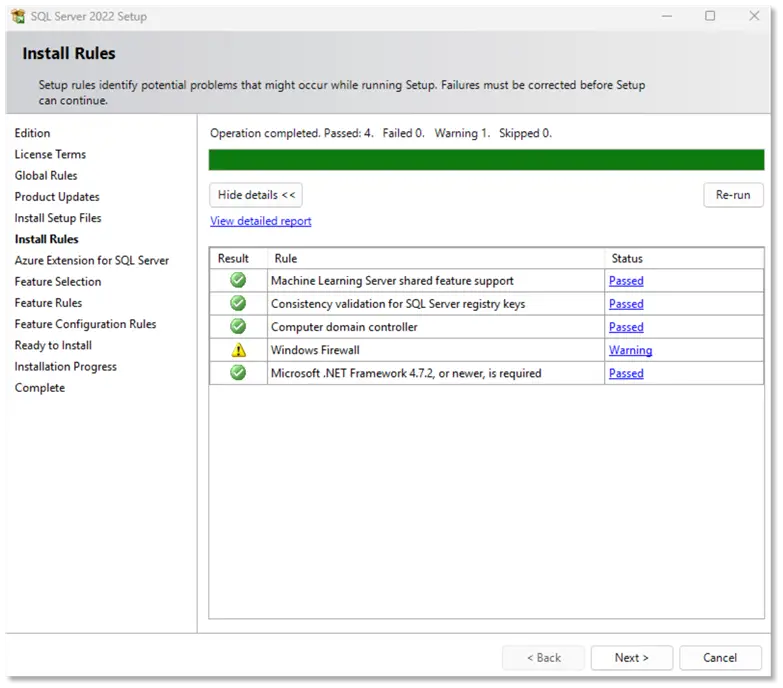Minimize the SQL Server 2022 Setup window
Image resolution: width=783 pixels, height=688 pixels.
667,16
